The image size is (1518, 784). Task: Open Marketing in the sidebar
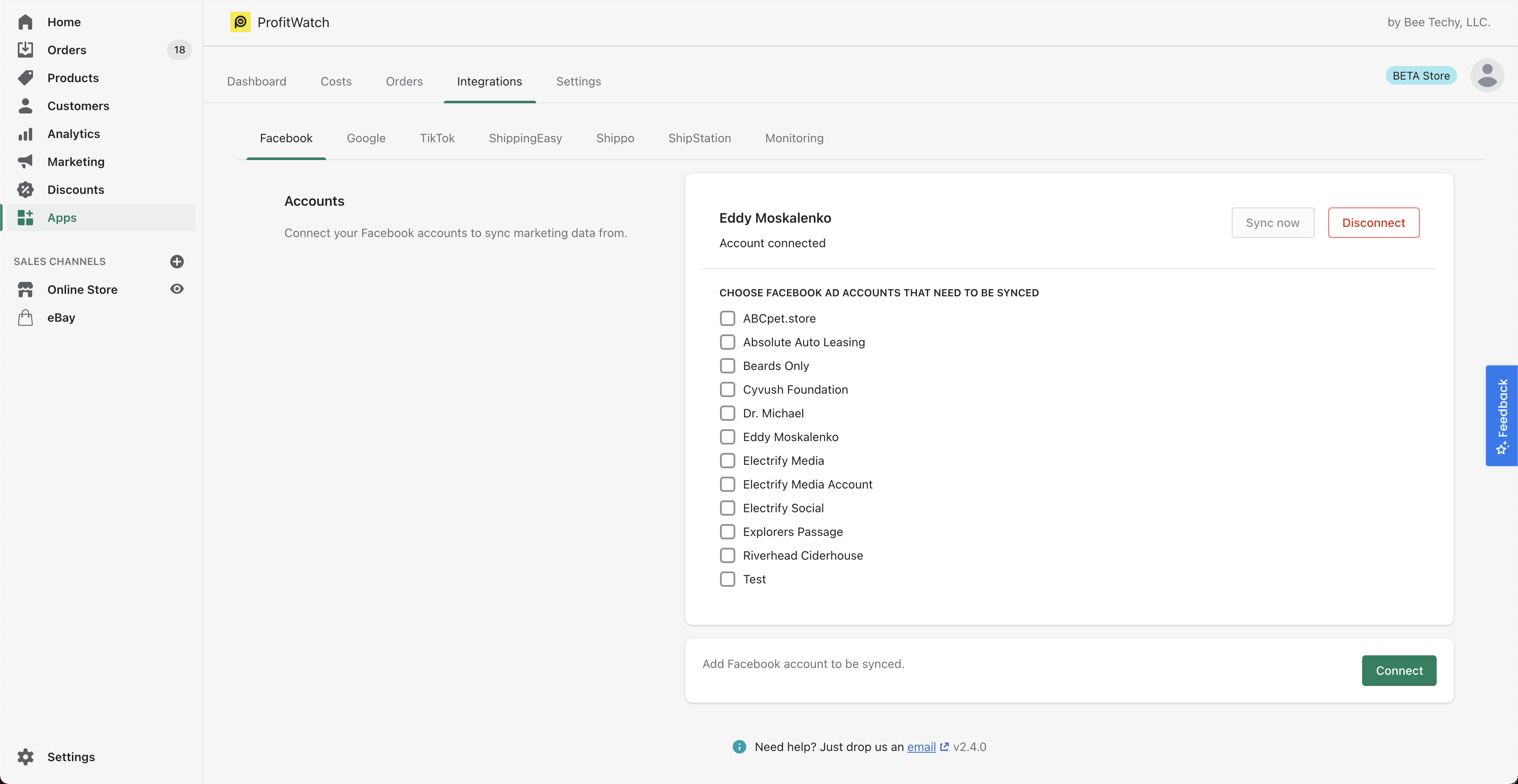point(76,161)
